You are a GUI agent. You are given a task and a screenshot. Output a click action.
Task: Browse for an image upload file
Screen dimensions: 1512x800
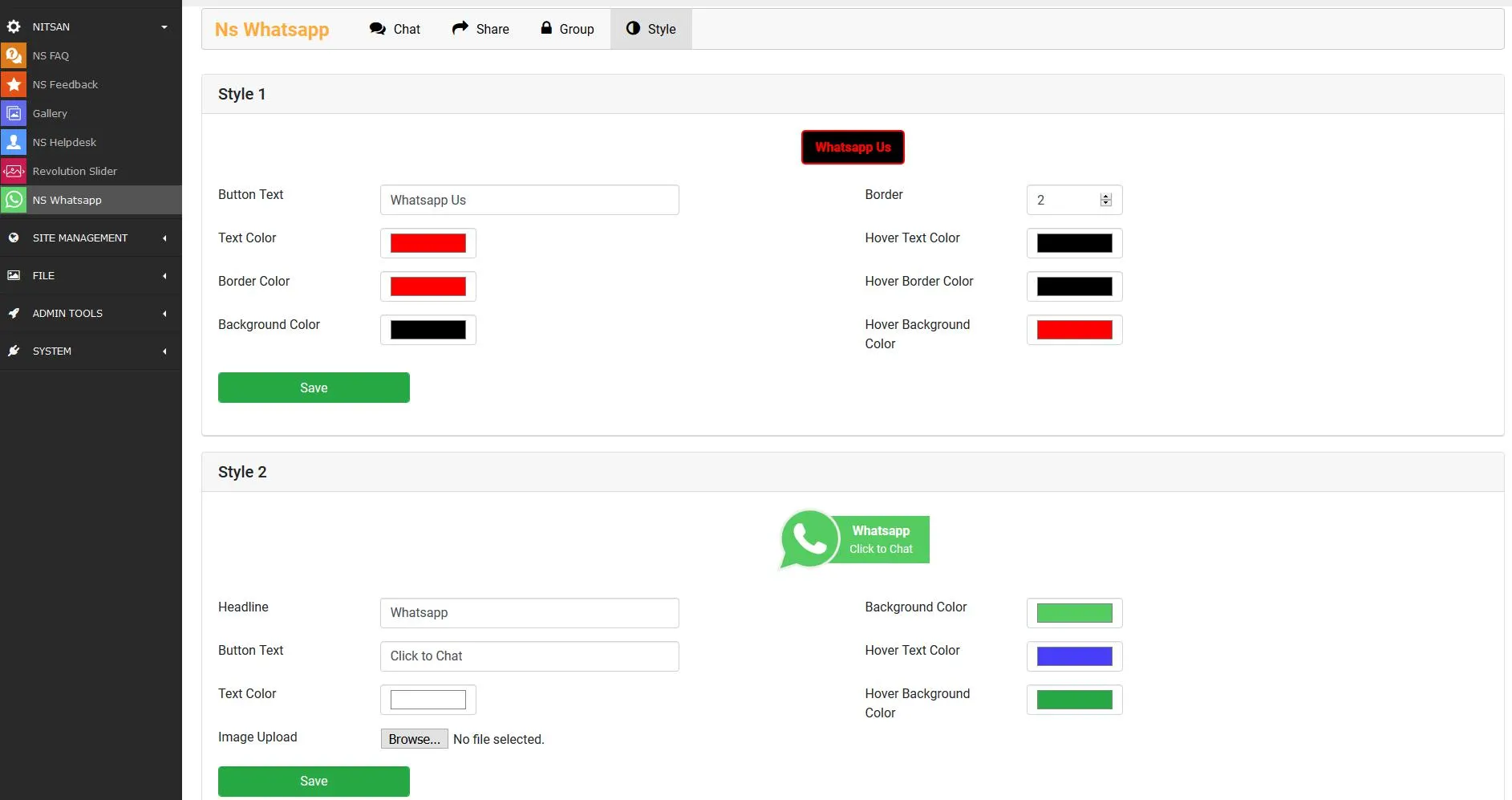(414, 739)
